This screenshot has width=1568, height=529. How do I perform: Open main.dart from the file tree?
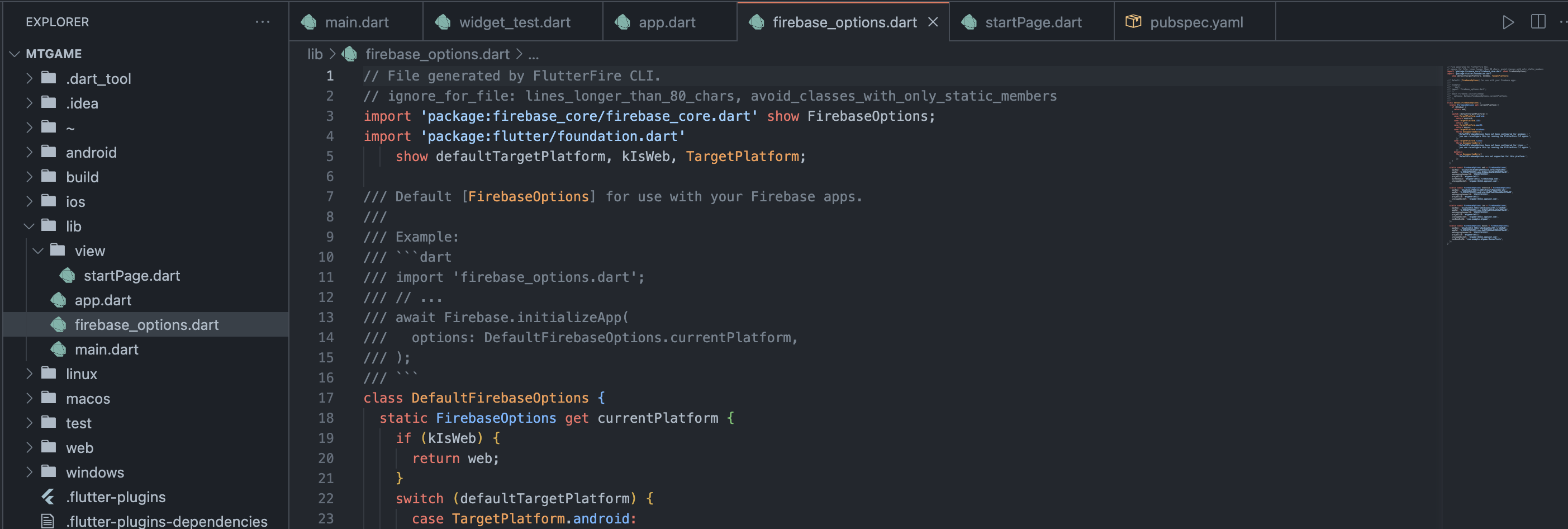(107, 349)
